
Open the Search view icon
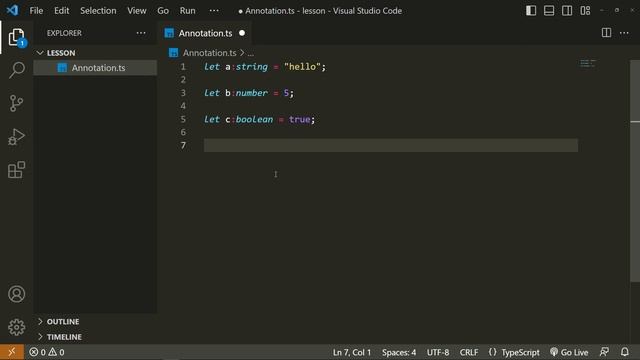(16, 70)
